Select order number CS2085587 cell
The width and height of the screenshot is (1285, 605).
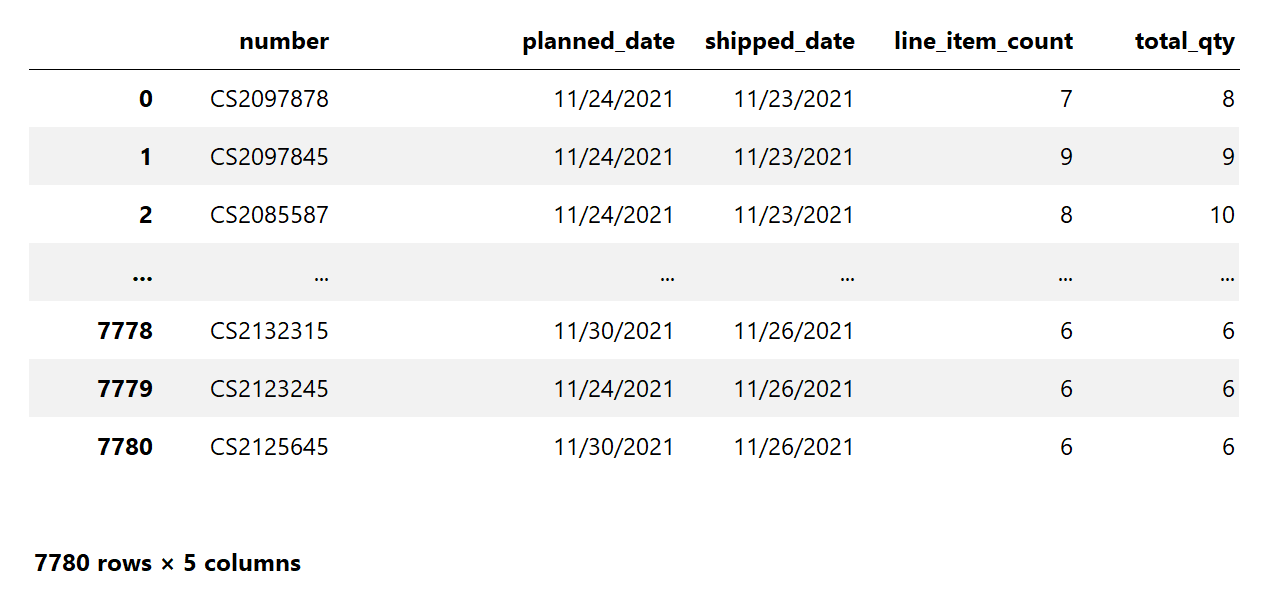(269, 215)
